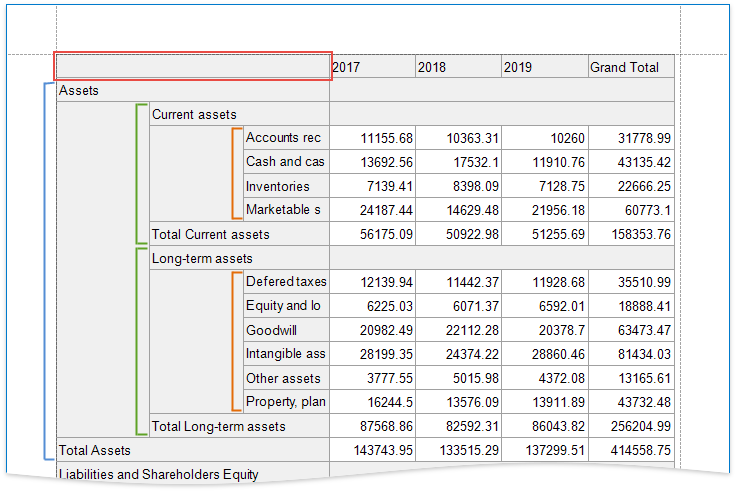736x492 pixels.
Task: Select the 2017 column header
Action: (372, 67)
